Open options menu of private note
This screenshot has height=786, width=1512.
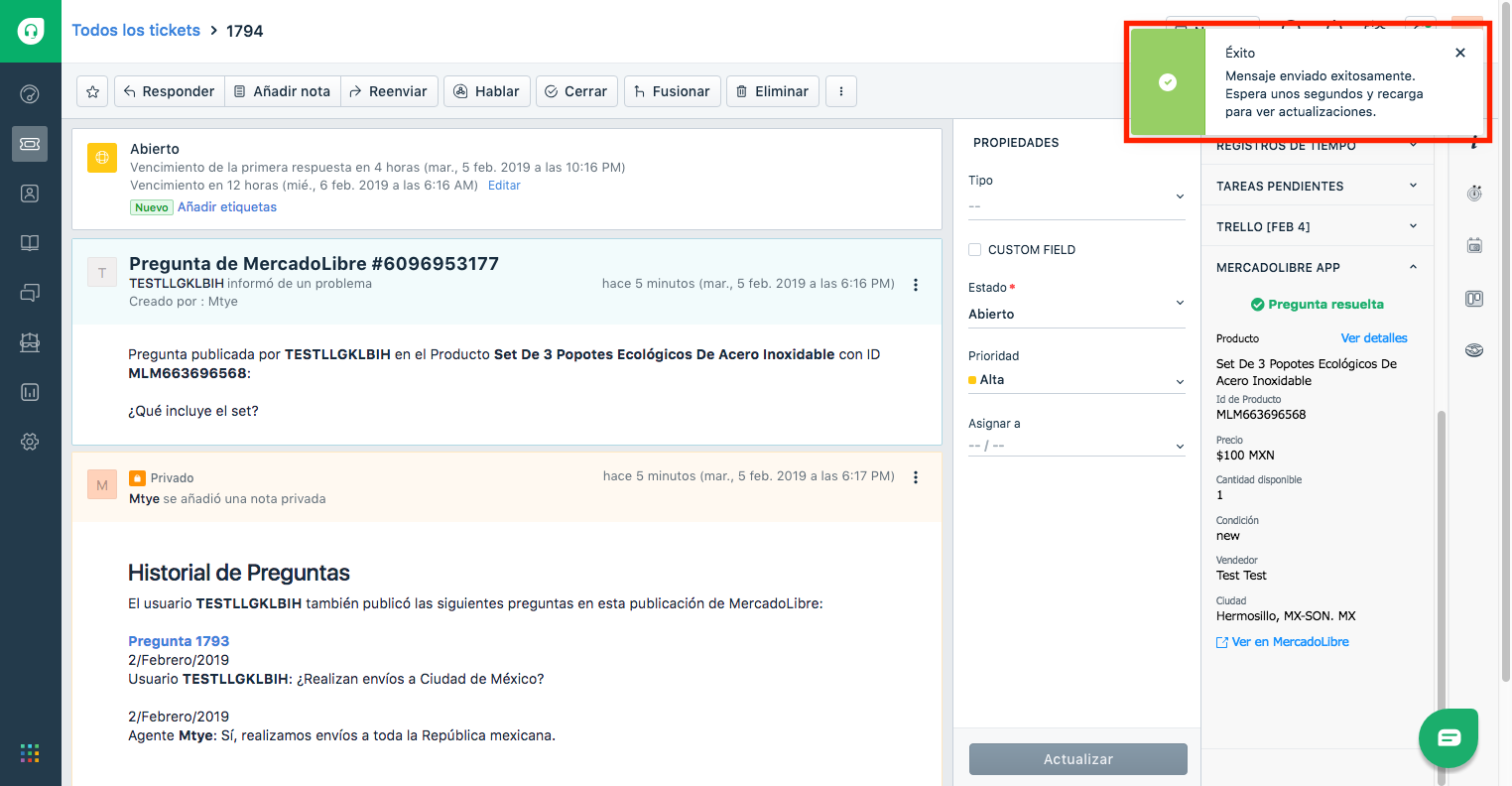click(x=916, y=477)
